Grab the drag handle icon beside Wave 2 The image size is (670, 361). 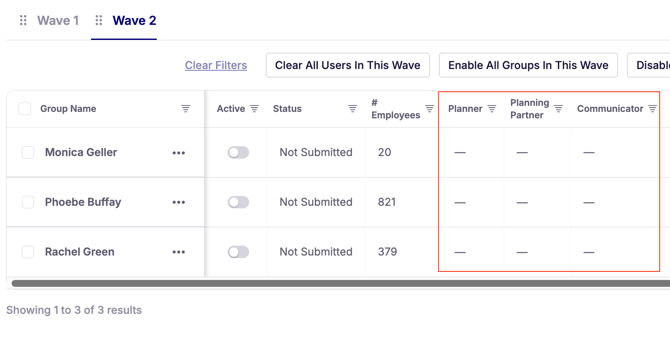(x=99, y=20)
